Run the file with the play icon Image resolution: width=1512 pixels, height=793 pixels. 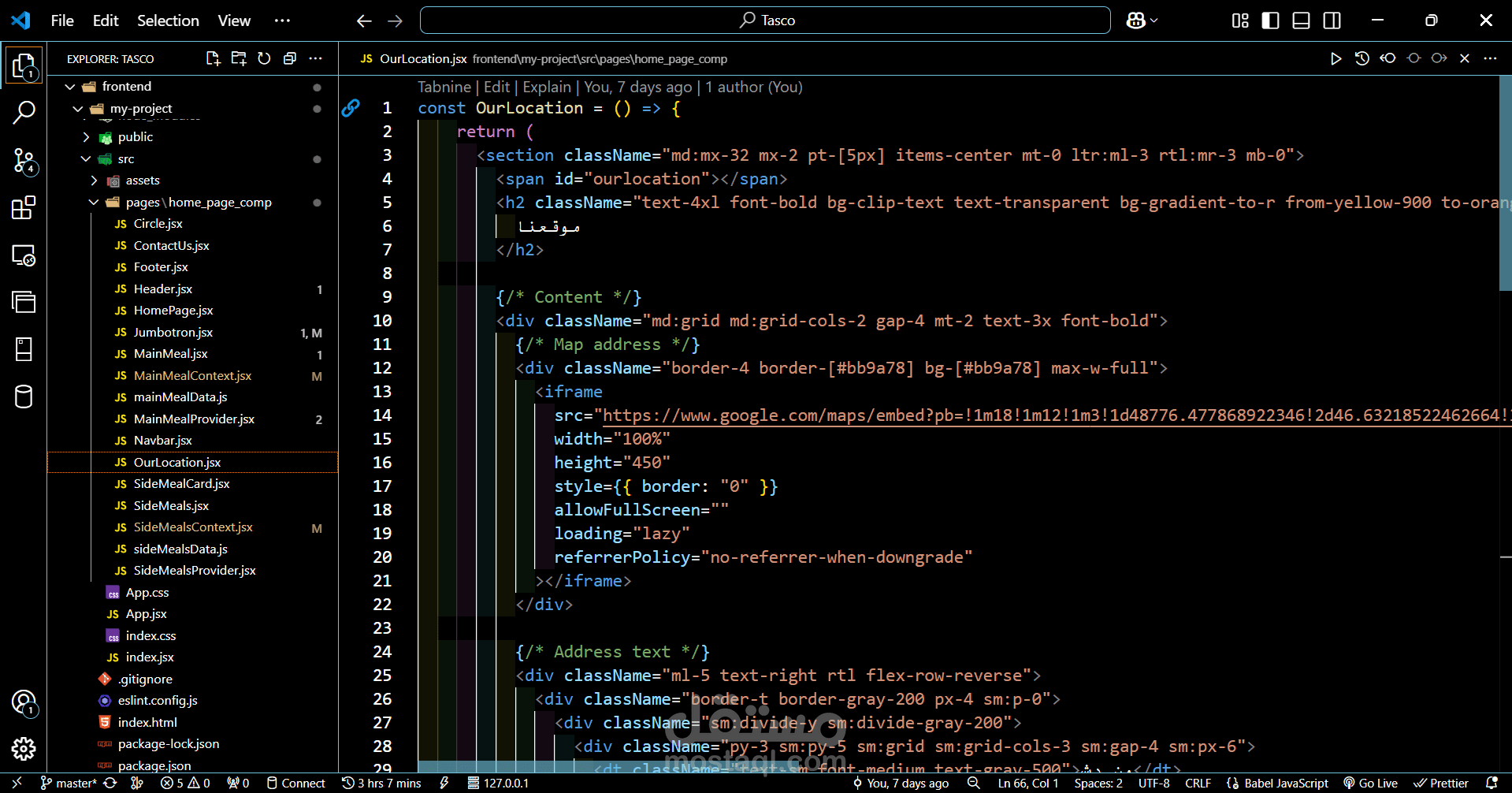pyautogui.click(x=1336, y=58)
